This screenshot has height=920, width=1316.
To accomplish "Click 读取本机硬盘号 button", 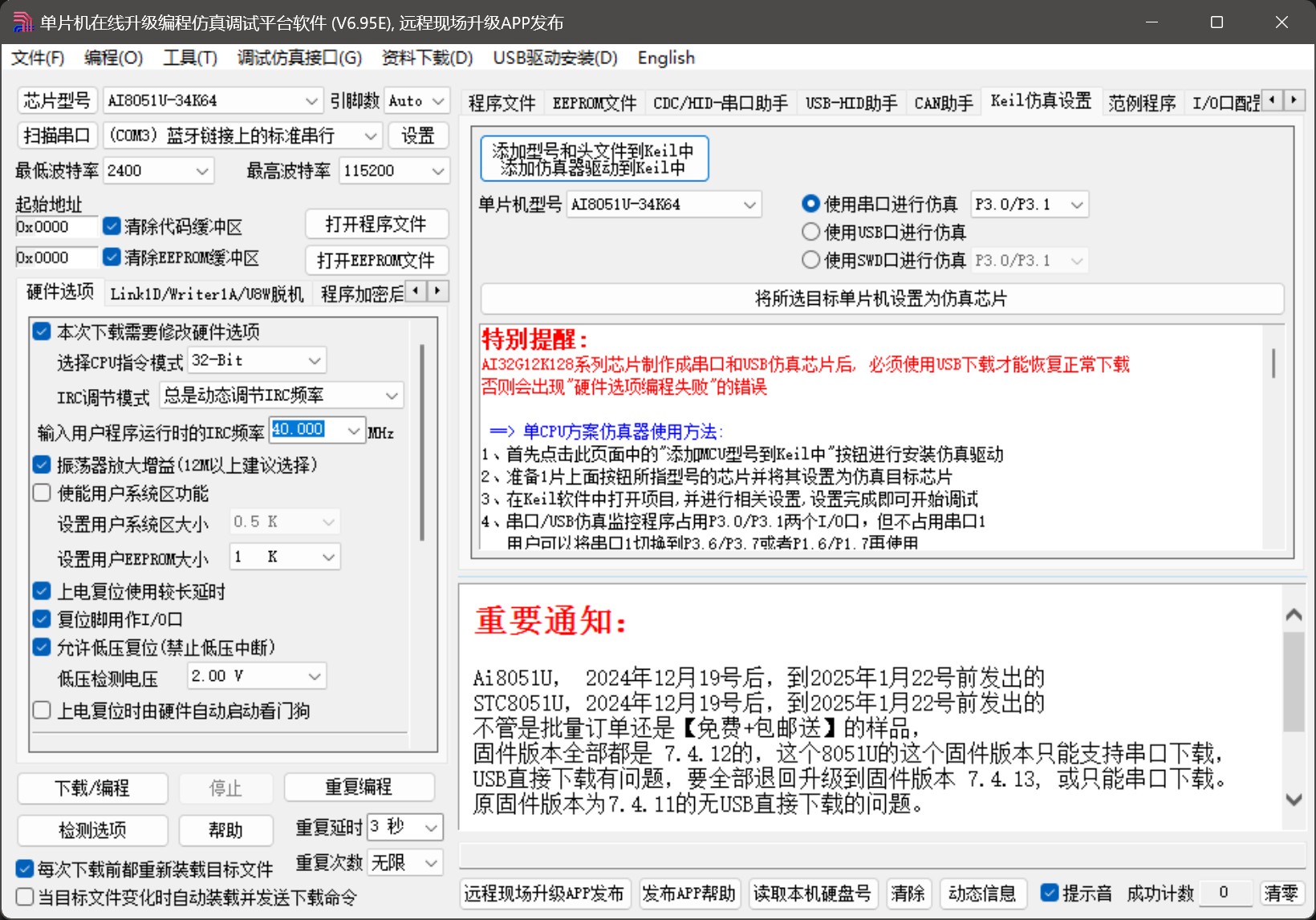I will point(812,893).
